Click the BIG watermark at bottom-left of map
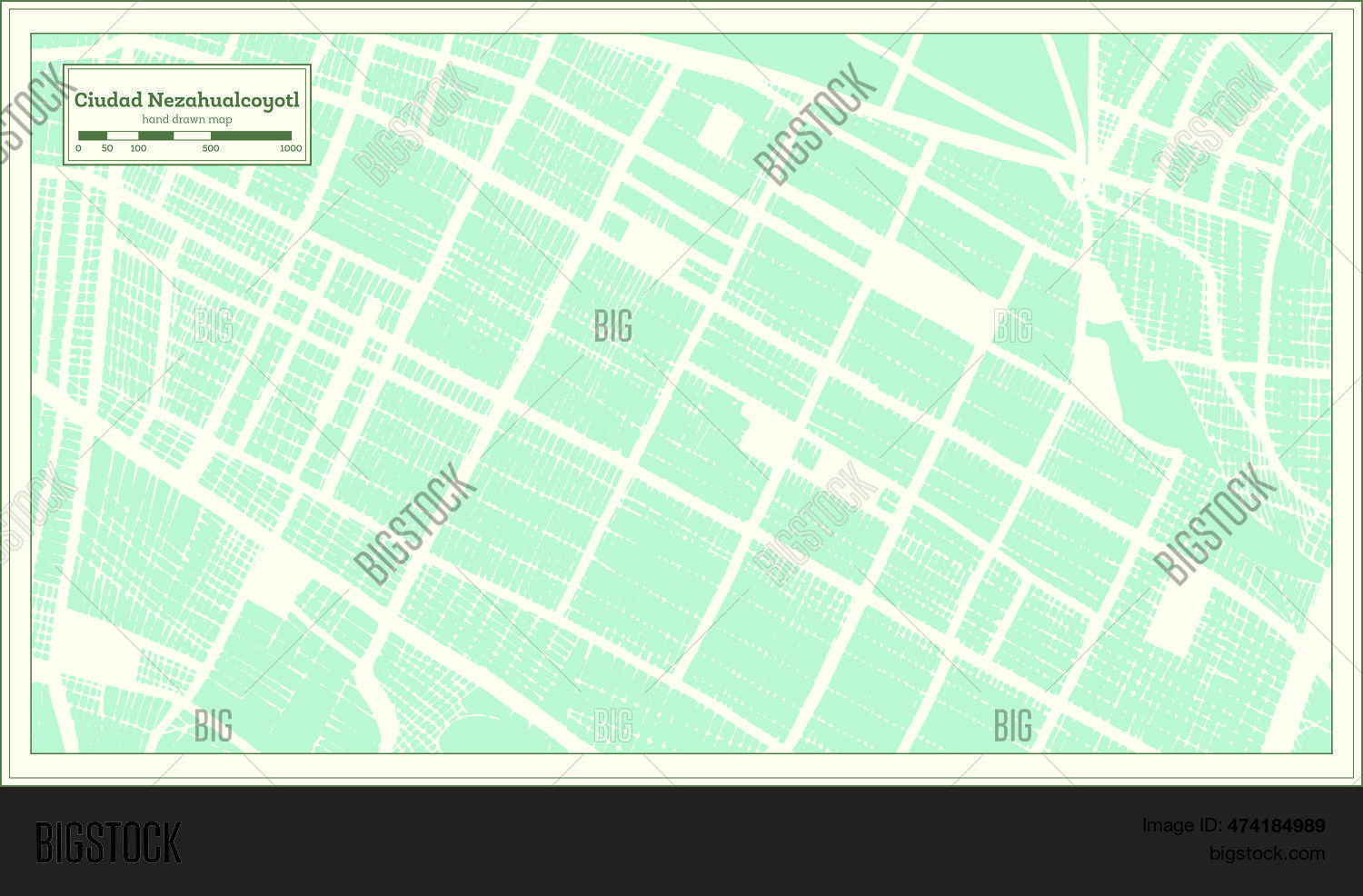 pos(213,726)
